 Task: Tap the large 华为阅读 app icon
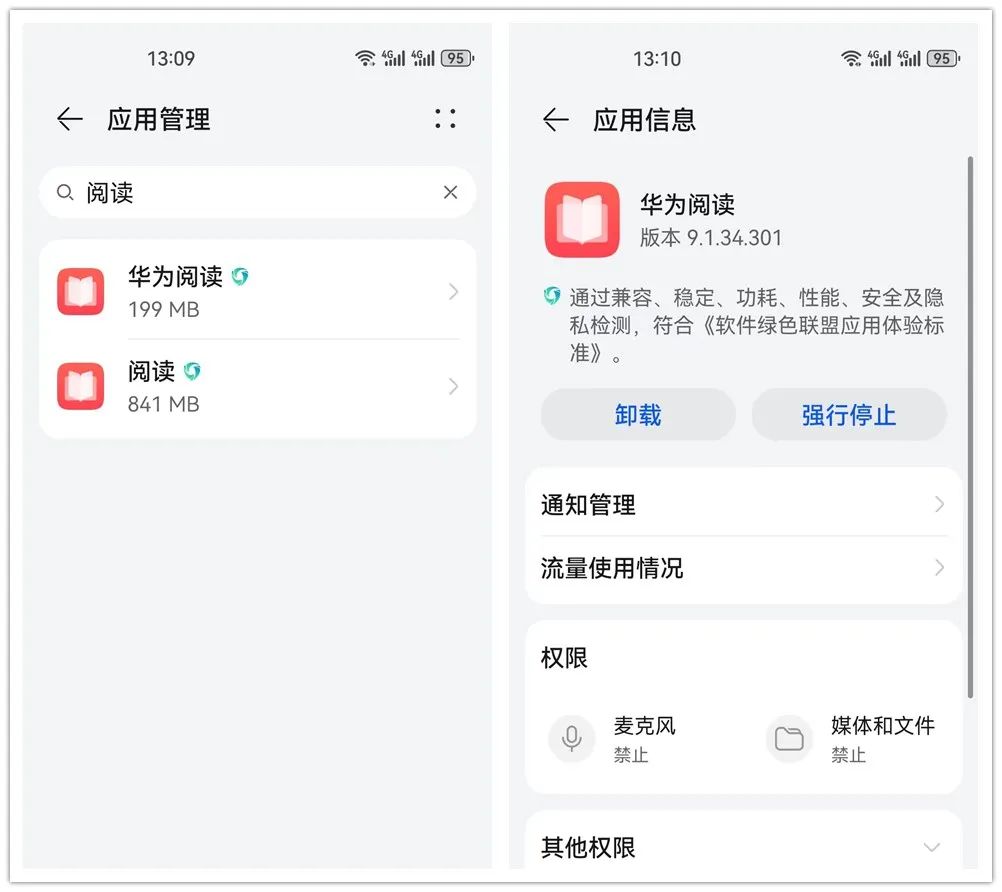tap(582, 220)
